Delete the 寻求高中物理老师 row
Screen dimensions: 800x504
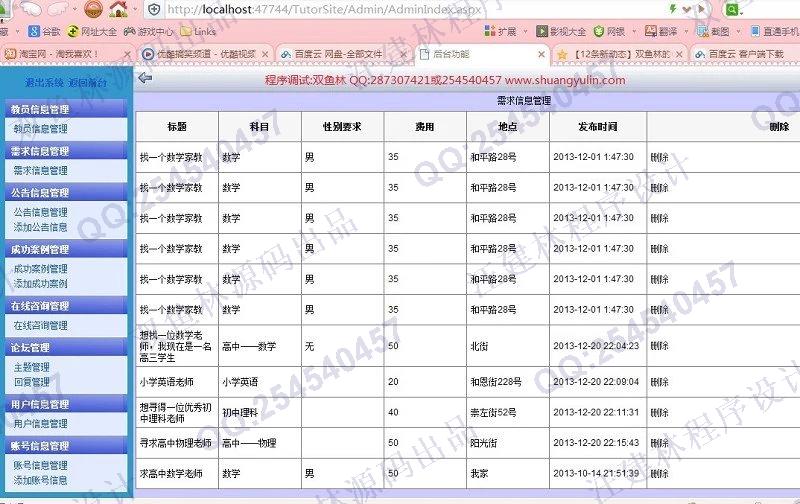[x=659, y=443]
